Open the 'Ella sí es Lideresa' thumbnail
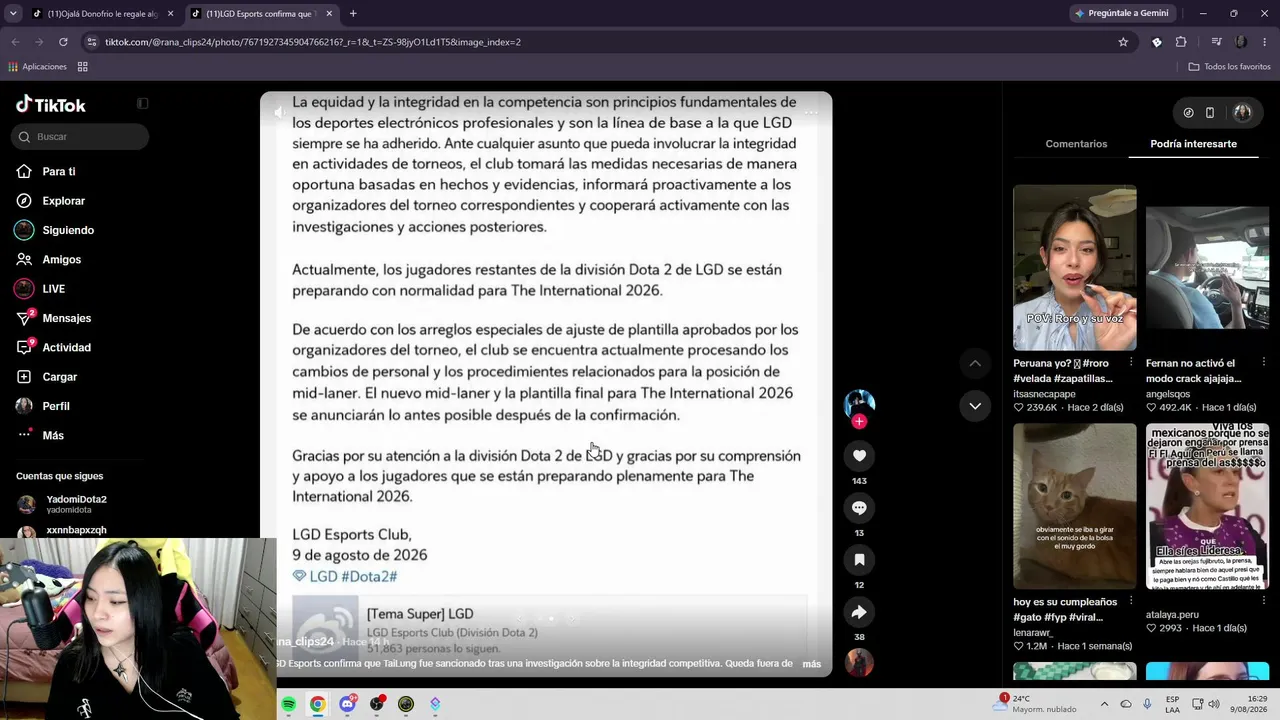The image size is (1280, 720). tap(1207, 507)
